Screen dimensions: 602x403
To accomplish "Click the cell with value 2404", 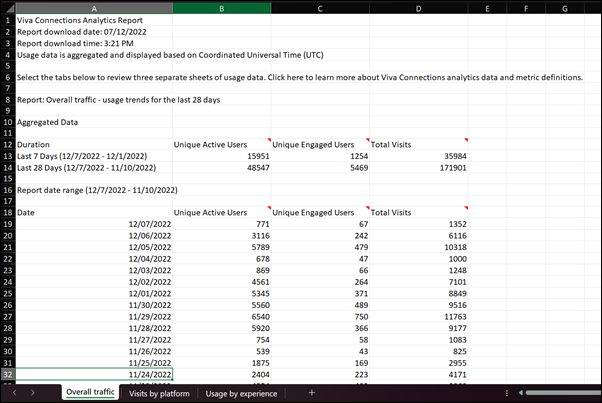I will point(222,375).
